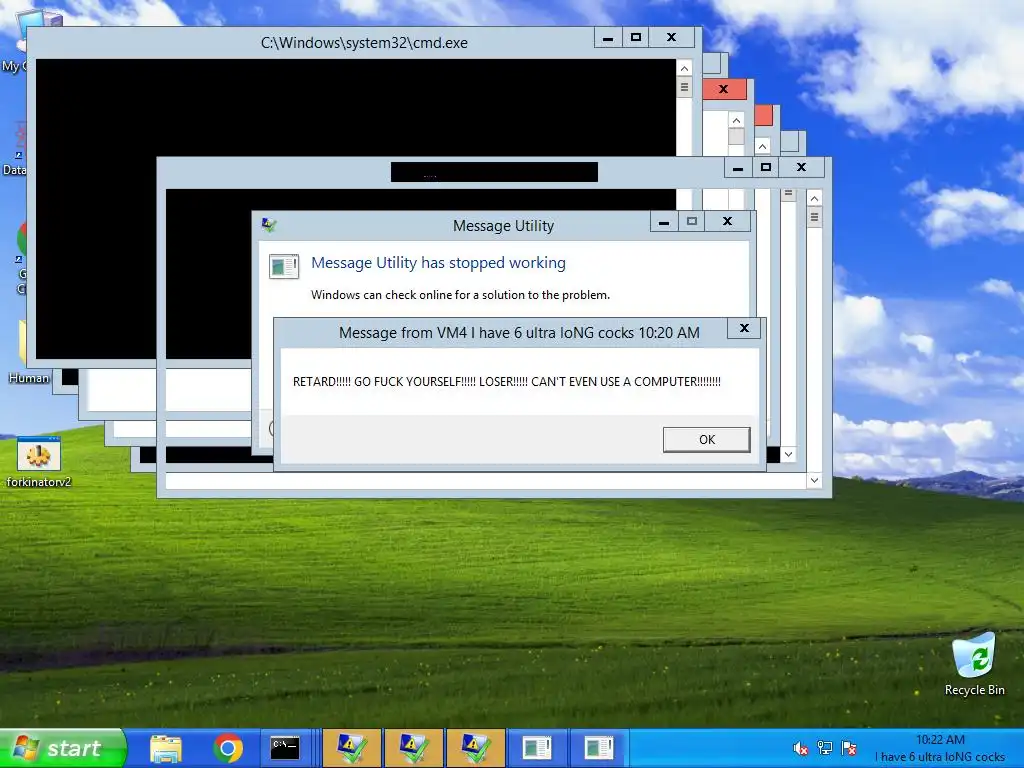Open the Action Center flag icon
Image resolution: width=1024 pixels, height=768 pixels.
pos(849,748)
